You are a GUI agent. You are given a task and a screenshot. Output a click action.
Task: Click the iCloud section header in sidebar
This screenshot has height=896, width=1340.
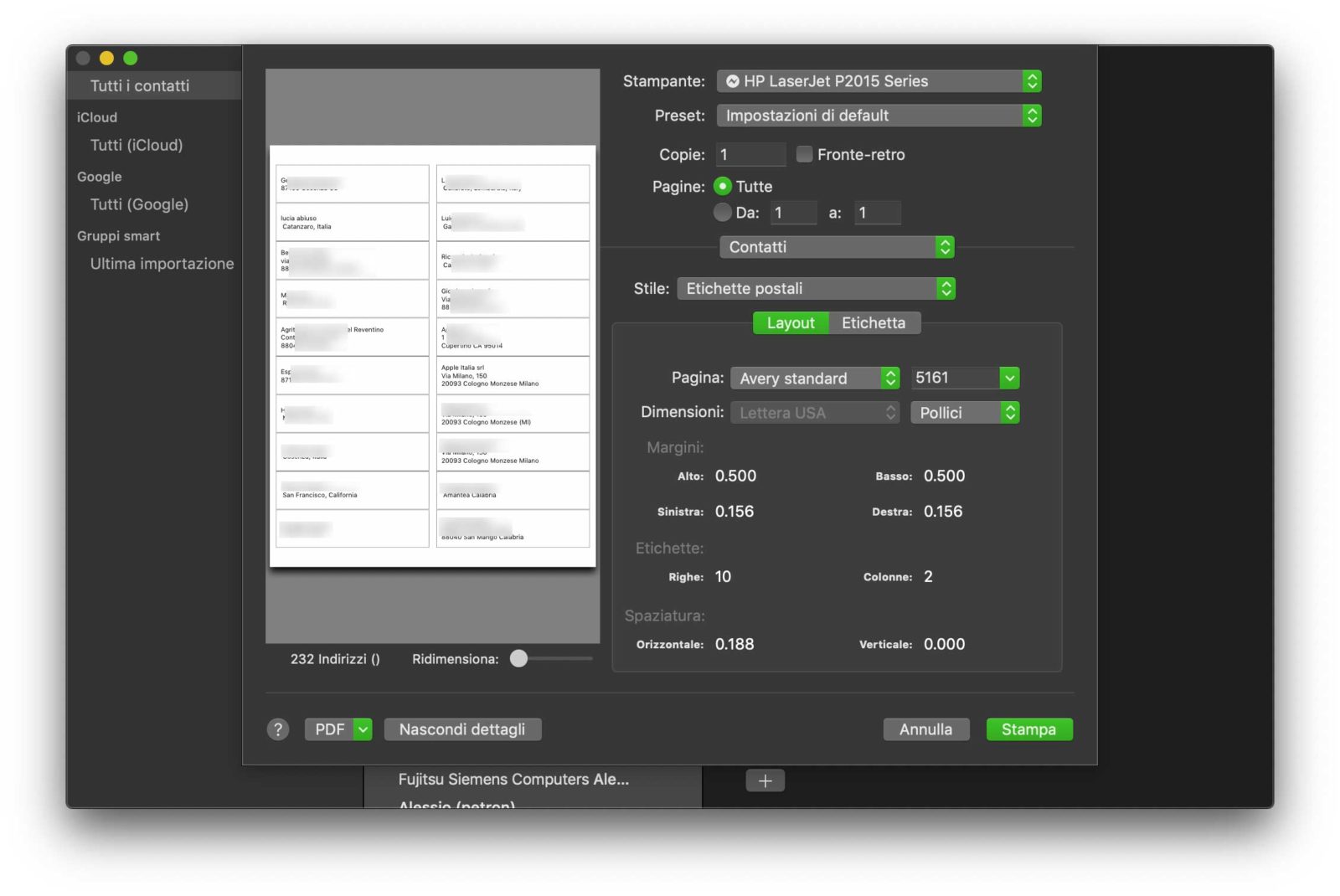97,117
